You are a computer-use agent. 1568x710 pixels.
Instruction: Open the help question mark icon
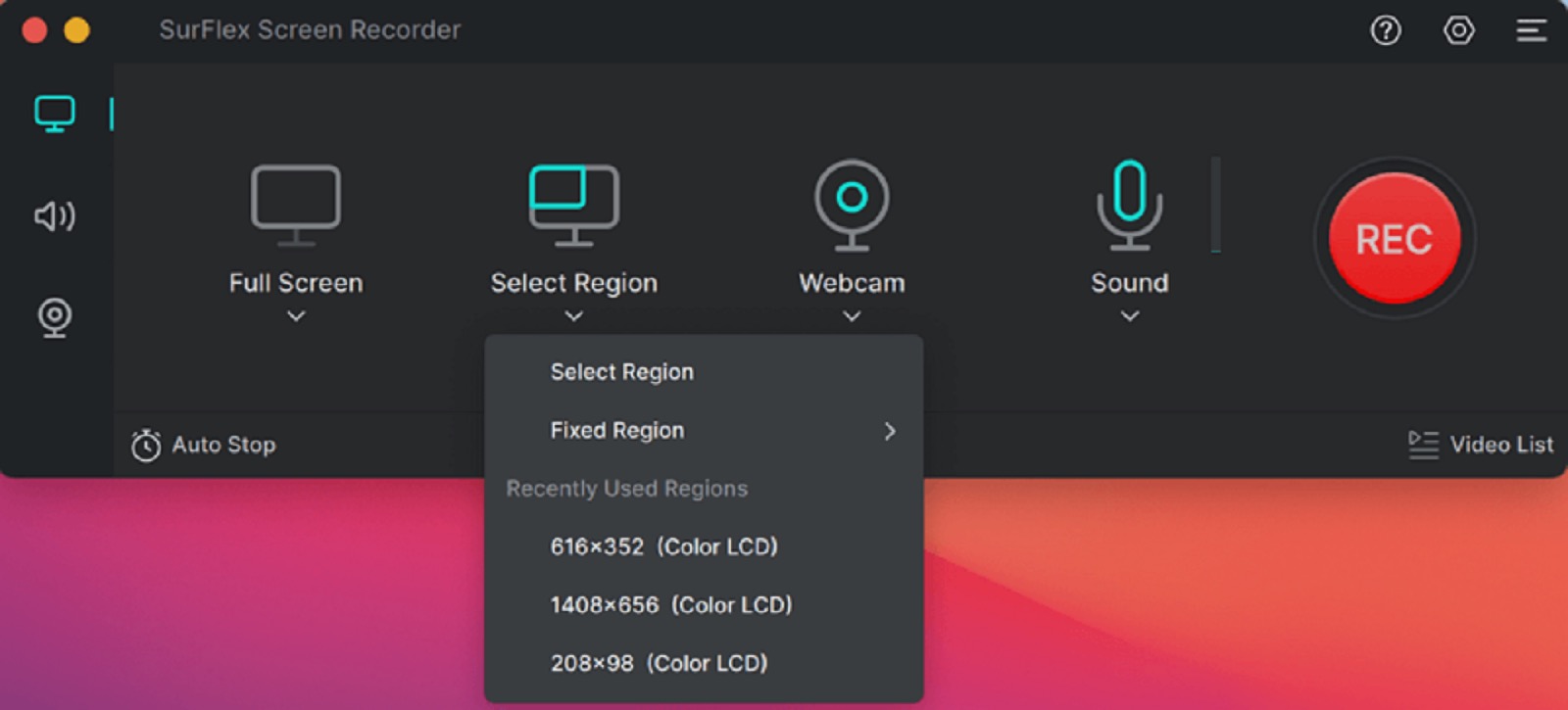tap(1386, 30)
